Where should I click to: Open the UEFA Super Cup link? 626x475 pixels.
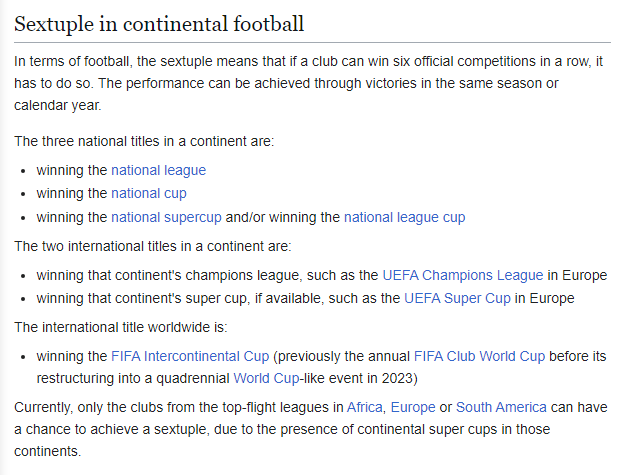click(457, 299)
